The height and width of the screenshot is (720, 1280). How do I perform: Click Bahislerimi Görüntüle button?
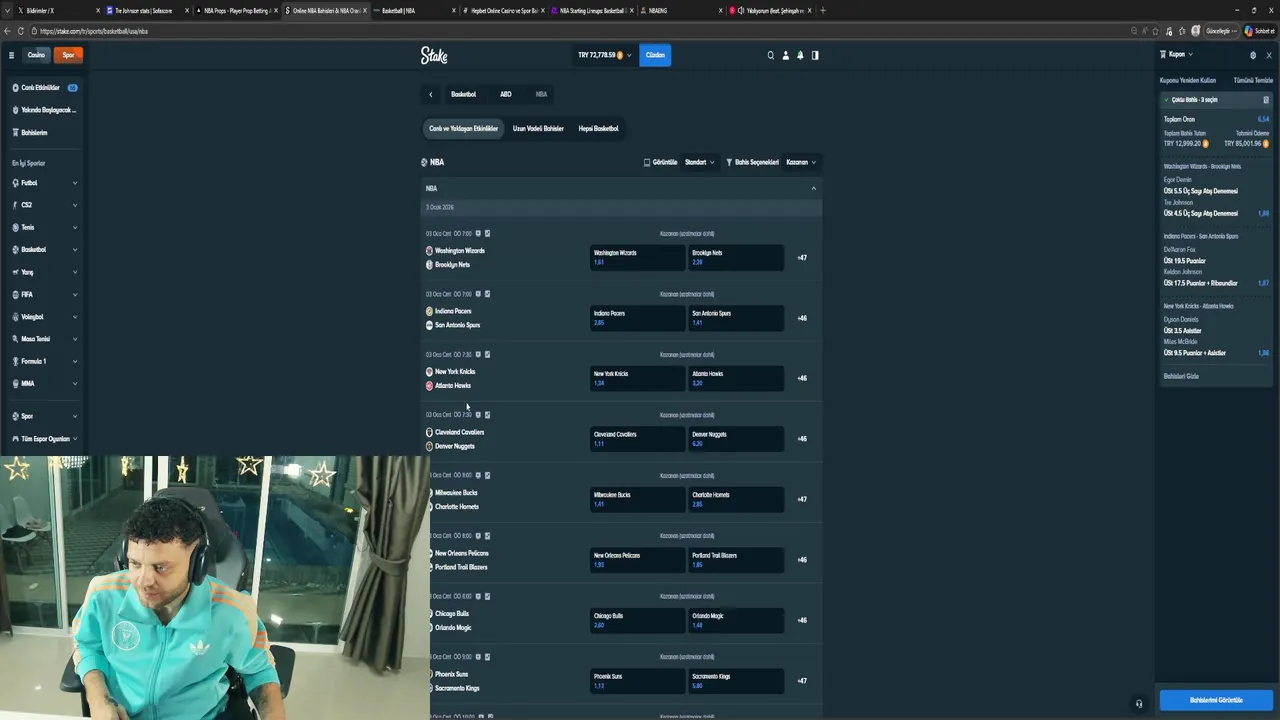[x=1216, y=700]
